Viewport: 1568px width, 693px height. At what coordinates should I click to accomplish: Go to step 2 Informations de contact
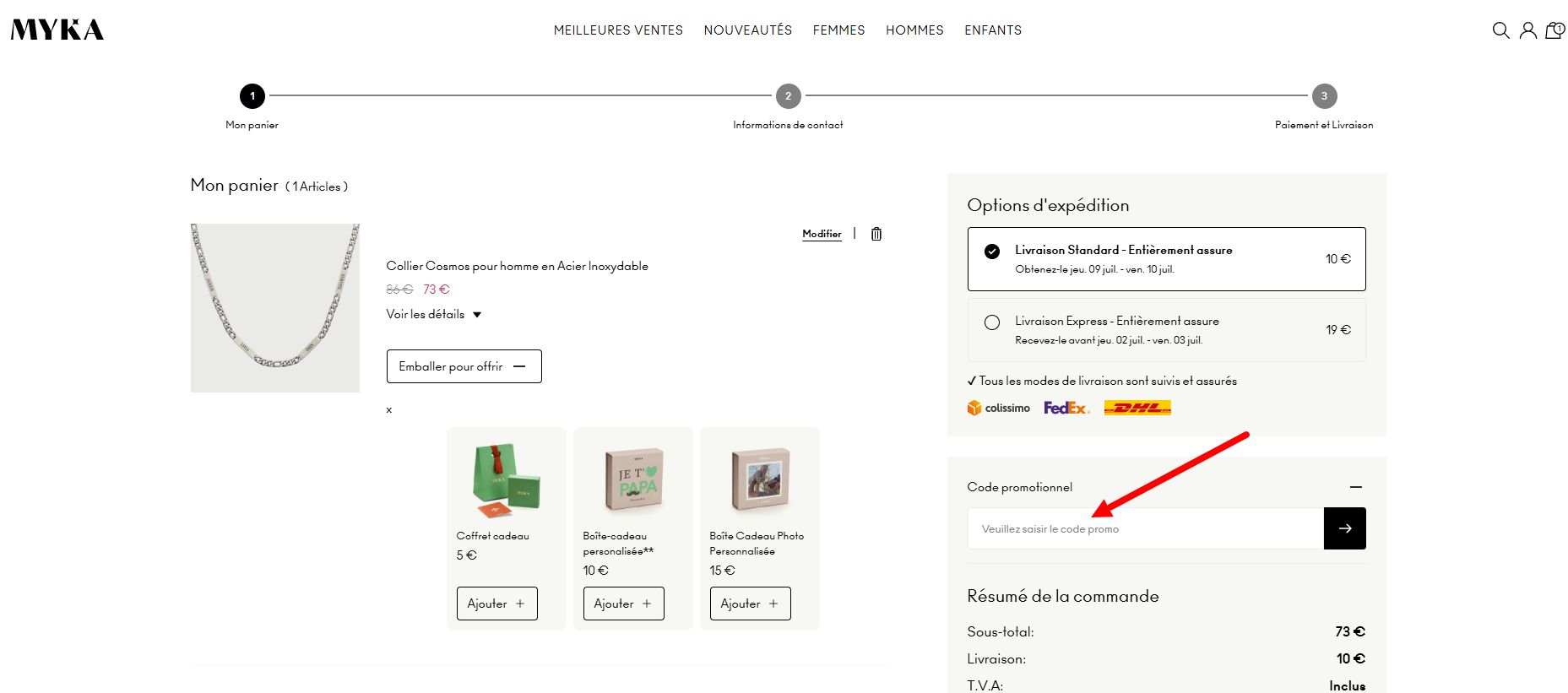788,96
